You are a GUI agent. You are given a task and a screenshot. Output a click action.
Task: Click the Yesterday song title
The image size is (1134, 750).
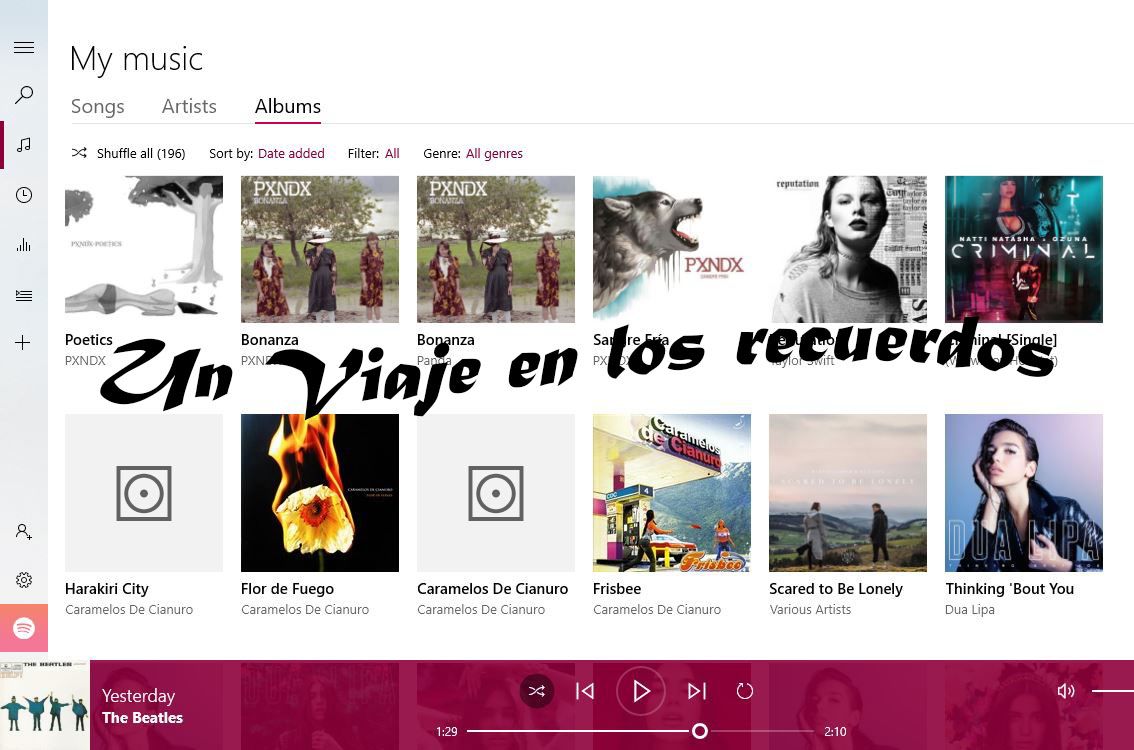pos(139,696)
